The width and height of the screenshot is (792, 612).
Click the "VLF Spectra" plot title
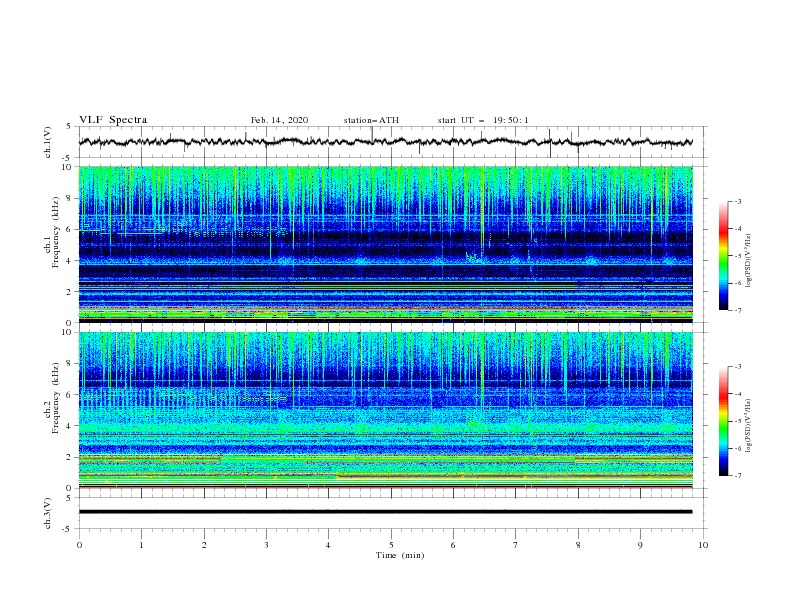(x=113, y=120)
